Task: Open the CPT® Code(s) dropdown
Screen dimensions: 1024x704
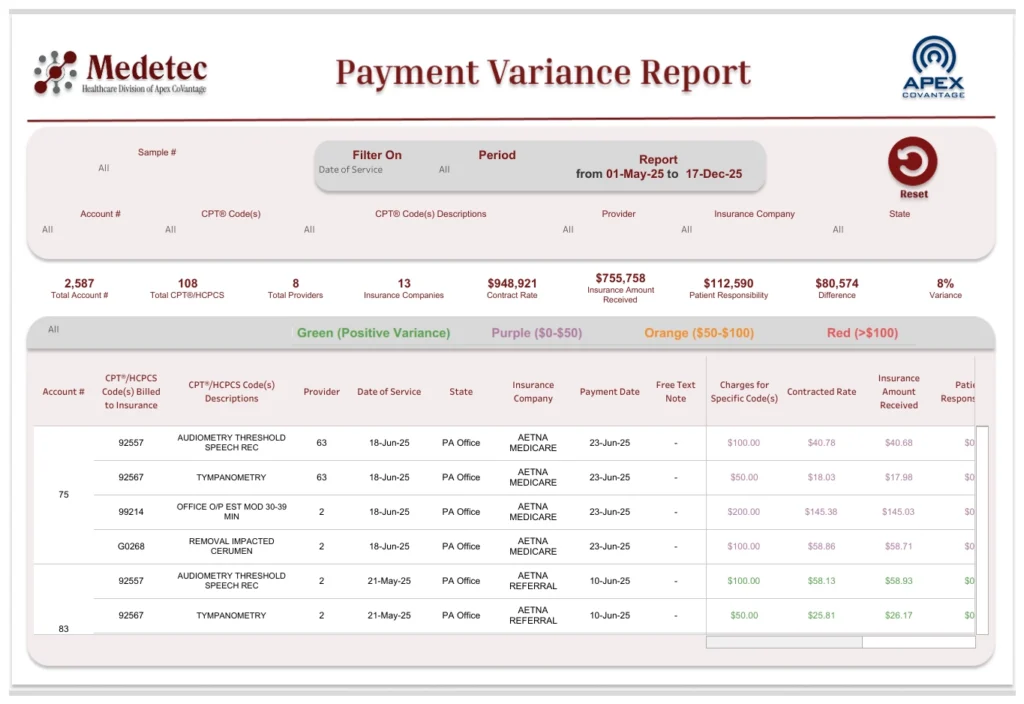Action: click(170, 229)
